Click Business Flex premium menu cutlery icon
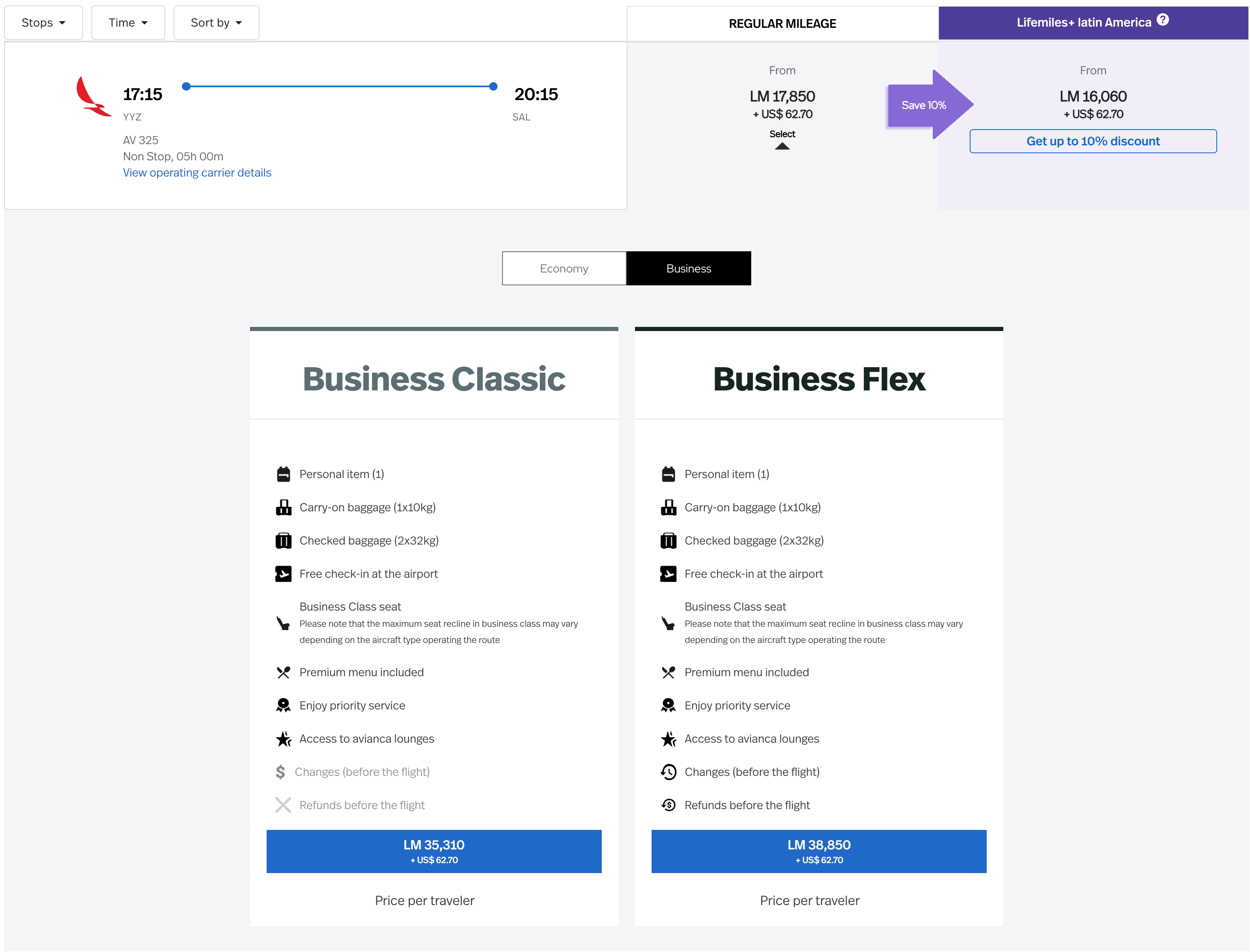 [668, 672]
